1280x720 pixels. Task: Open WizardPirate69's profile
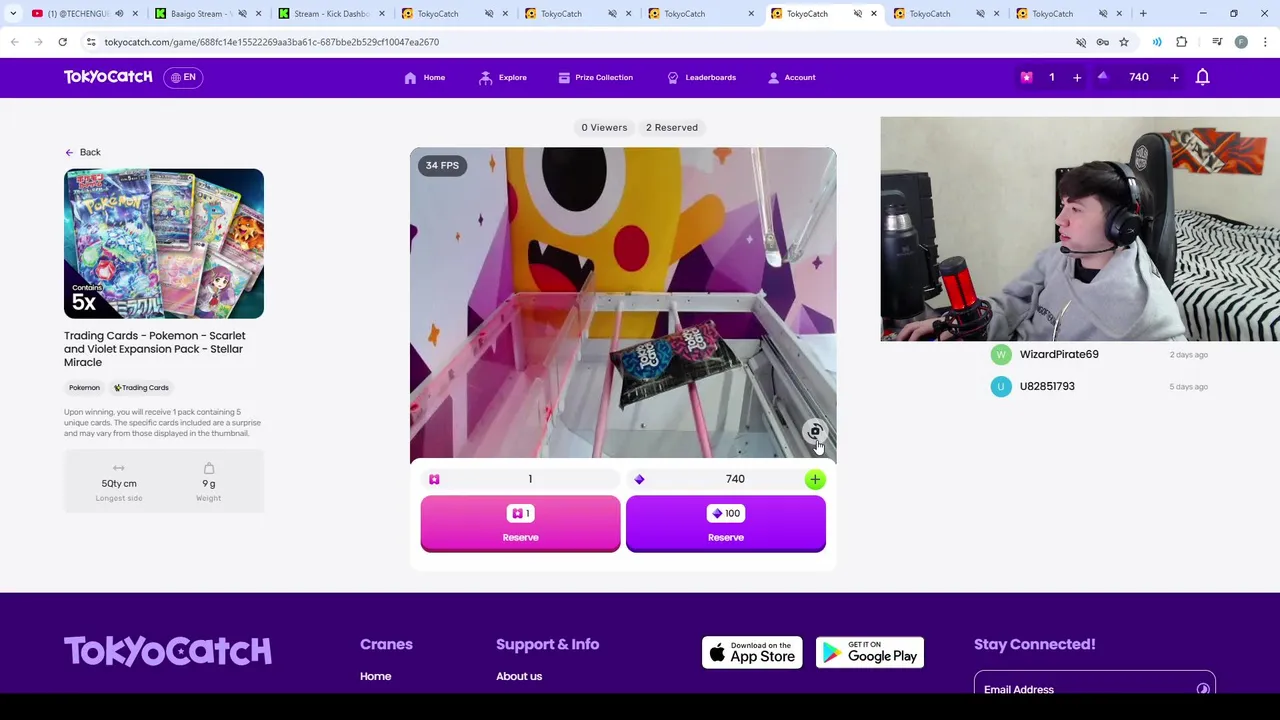coord(1059,354)
